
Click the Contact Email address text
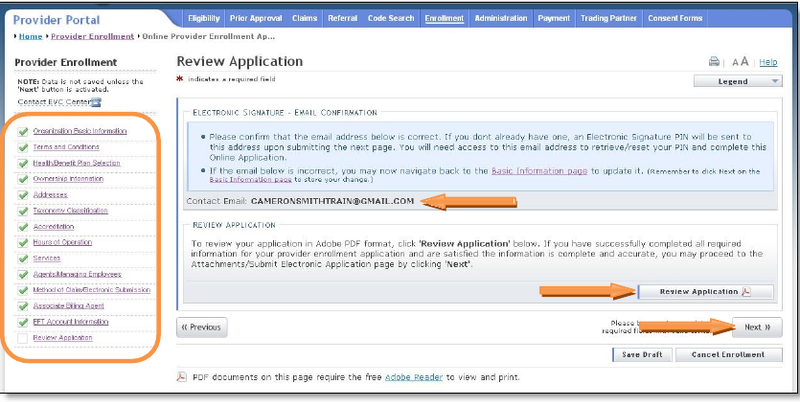coord(332,201)
